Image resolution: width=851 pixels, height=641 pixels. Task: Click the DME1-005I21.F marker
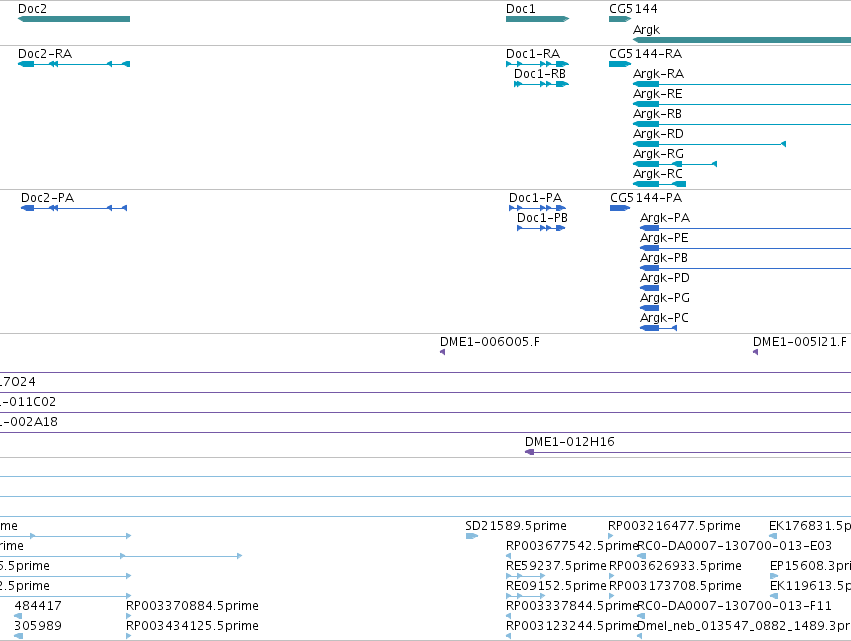755,352
